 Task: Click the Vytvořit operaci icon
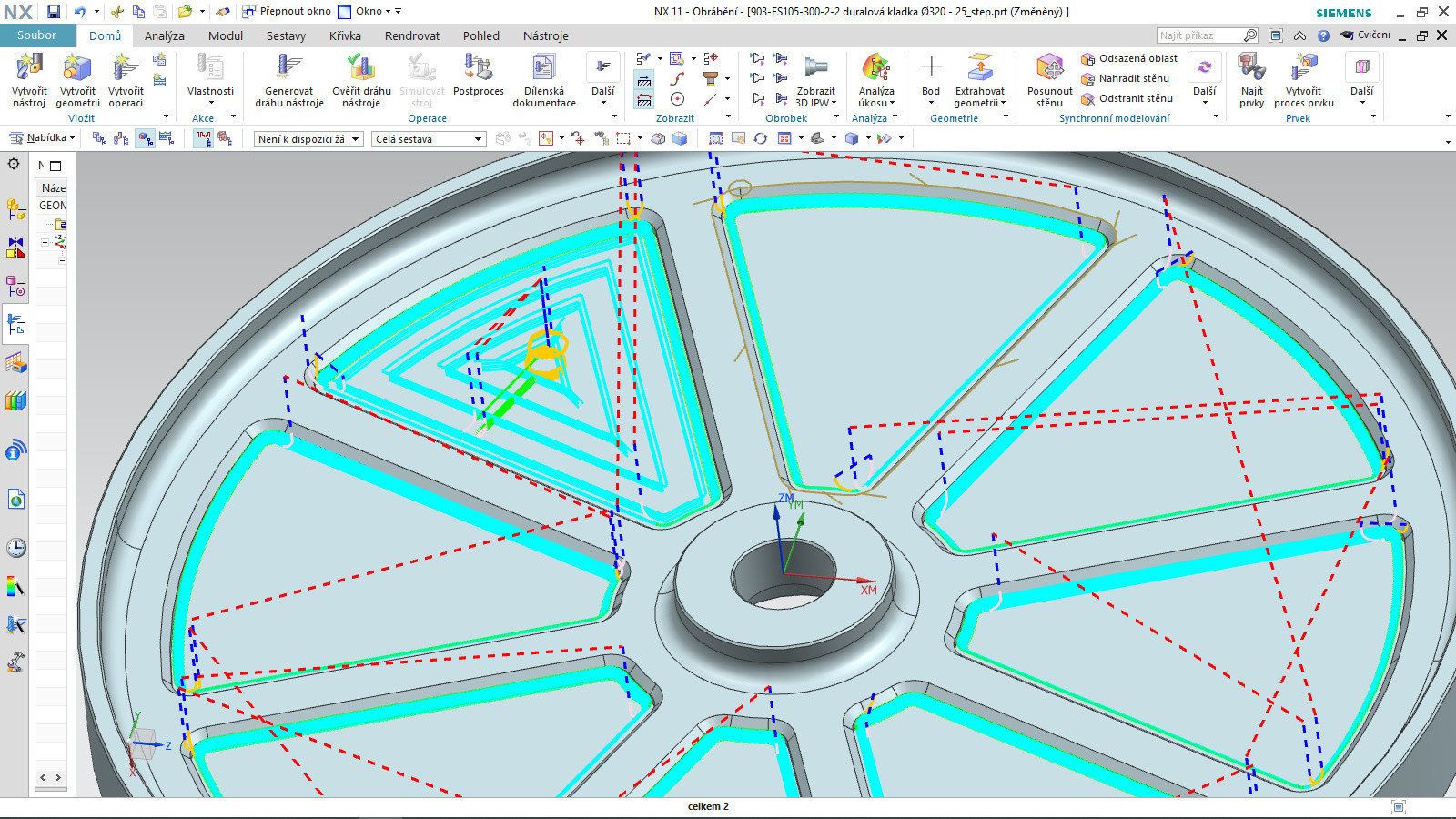(x=126, y=67)
